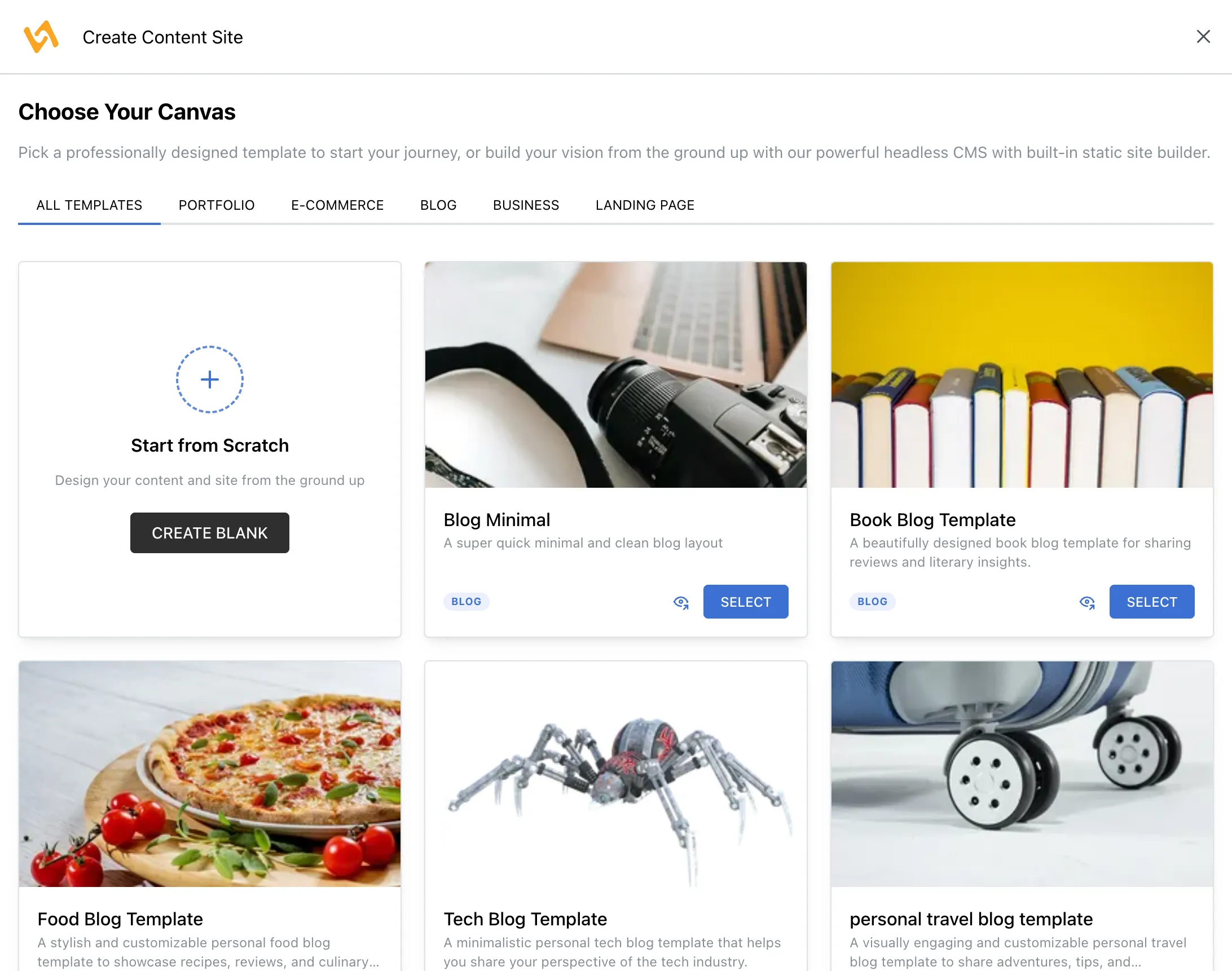Screen dimensions: 1232x971
Task: Switch to the Portfolio tab
Action: [216, 205]
